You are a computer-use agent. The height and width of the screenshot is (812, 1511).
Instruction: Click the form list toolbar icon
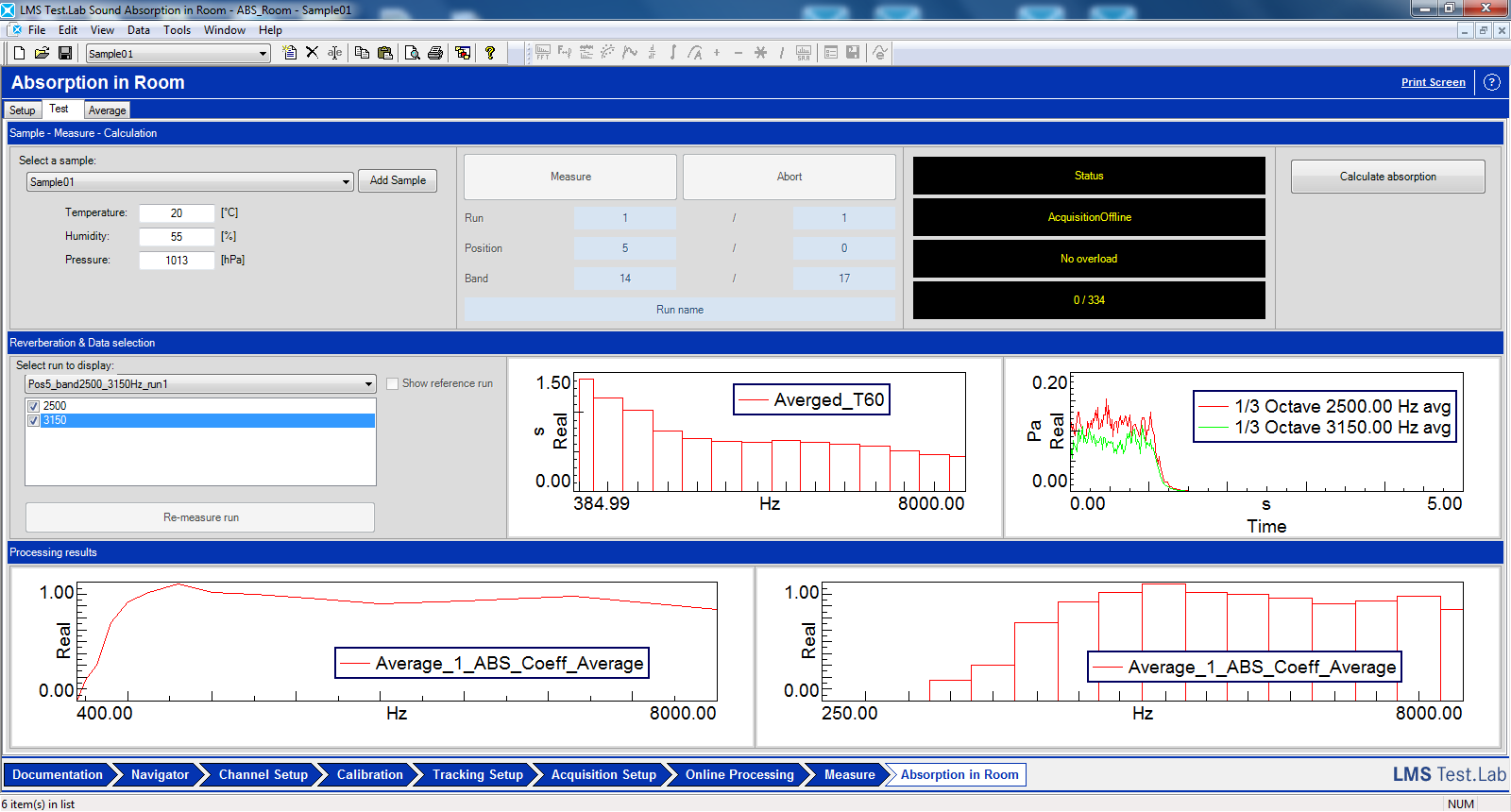tap(831, 53)
